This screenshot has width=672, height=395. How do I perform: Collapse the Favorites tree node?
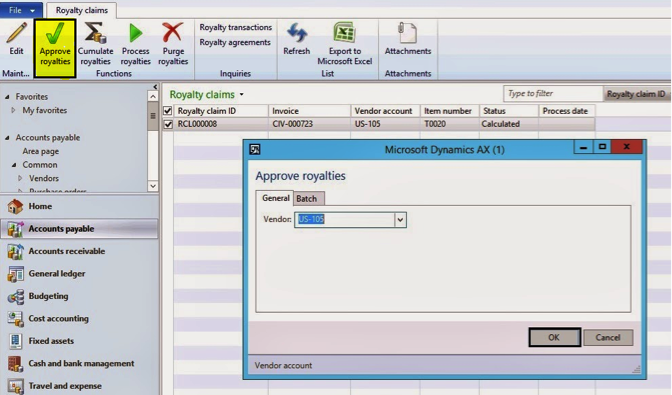coord(7,97)
